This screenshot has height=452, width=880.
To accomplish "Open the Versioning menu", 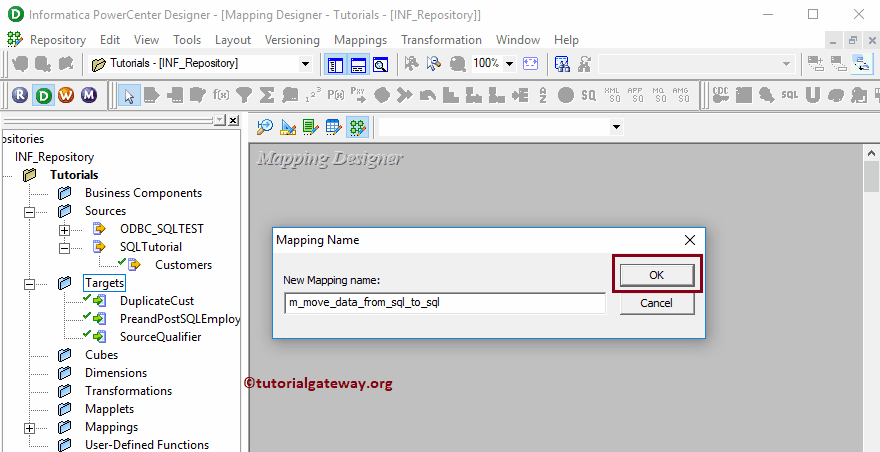I will pyautogui.click(x=292, y=40).
